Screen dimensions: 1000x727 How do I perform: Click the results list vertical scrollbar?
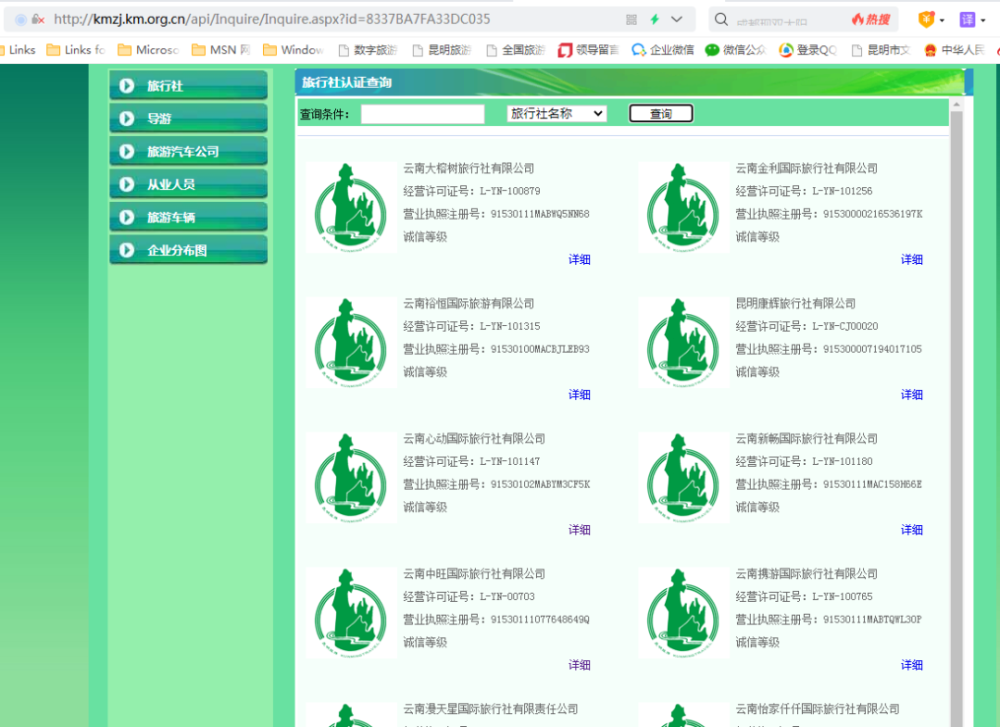[956, 413]
